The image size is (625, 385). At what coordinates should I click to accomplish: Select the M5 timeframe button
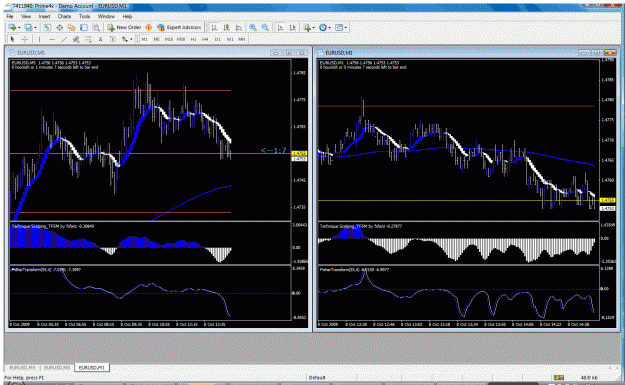click(157, 39)
